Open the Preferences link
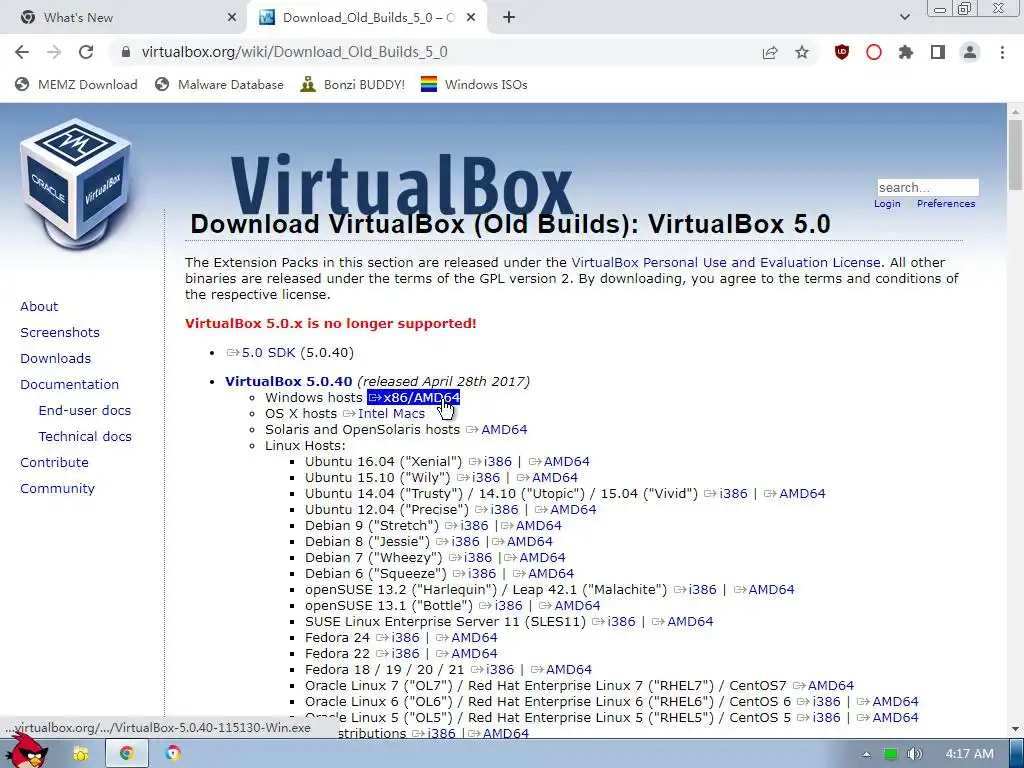This screenshot has width=1024, height=768. tap(946, 204)
